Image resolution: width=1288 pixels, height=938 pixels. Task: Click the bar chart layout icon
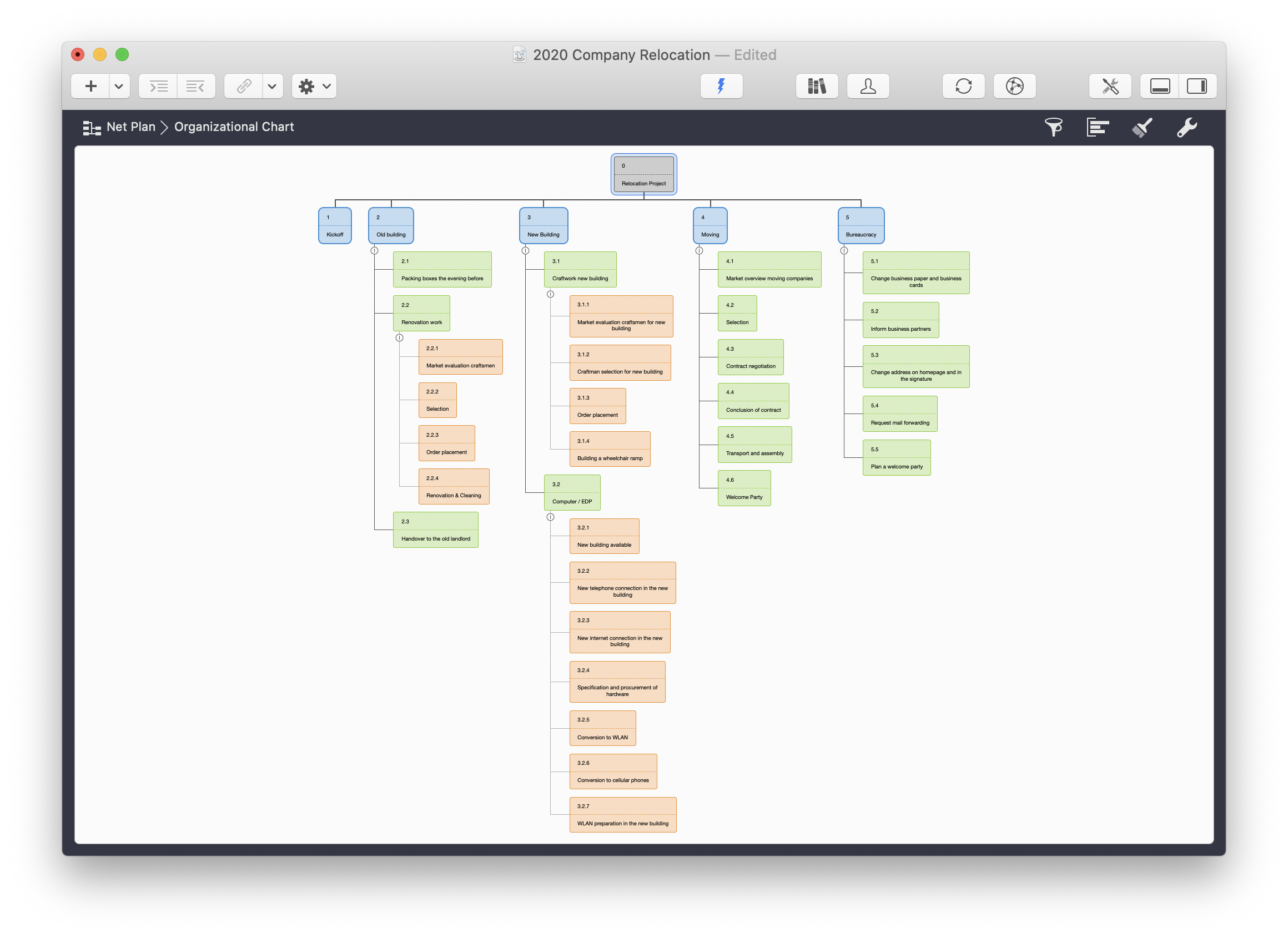click(1097, 127)
